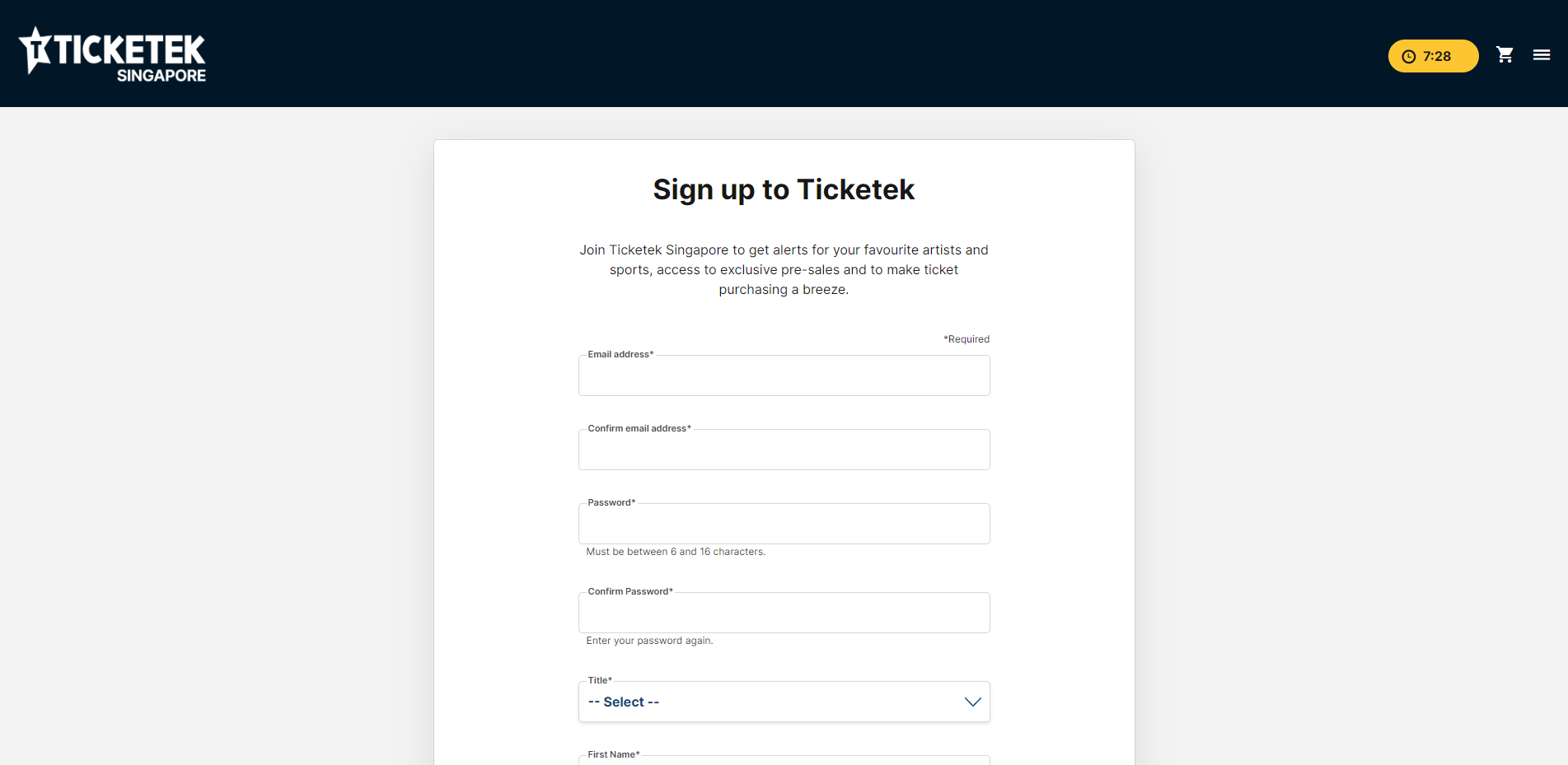Click the yellow session timer showing 7:28
Viewport: 1568px width, 765px height.
tap(1433, 56)
